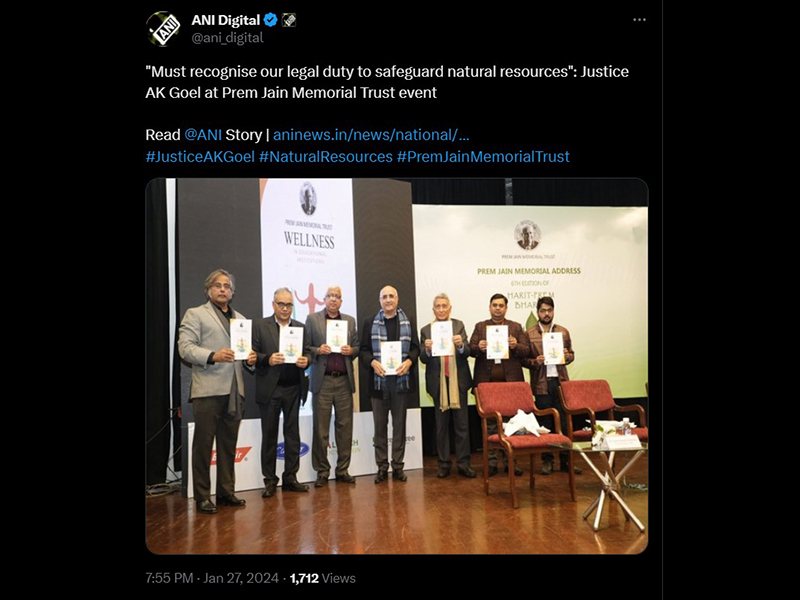This screenshot has width=800, height=600.
Task: Follow the aninews.in/news/national link
Action: (x=371, y=135)
